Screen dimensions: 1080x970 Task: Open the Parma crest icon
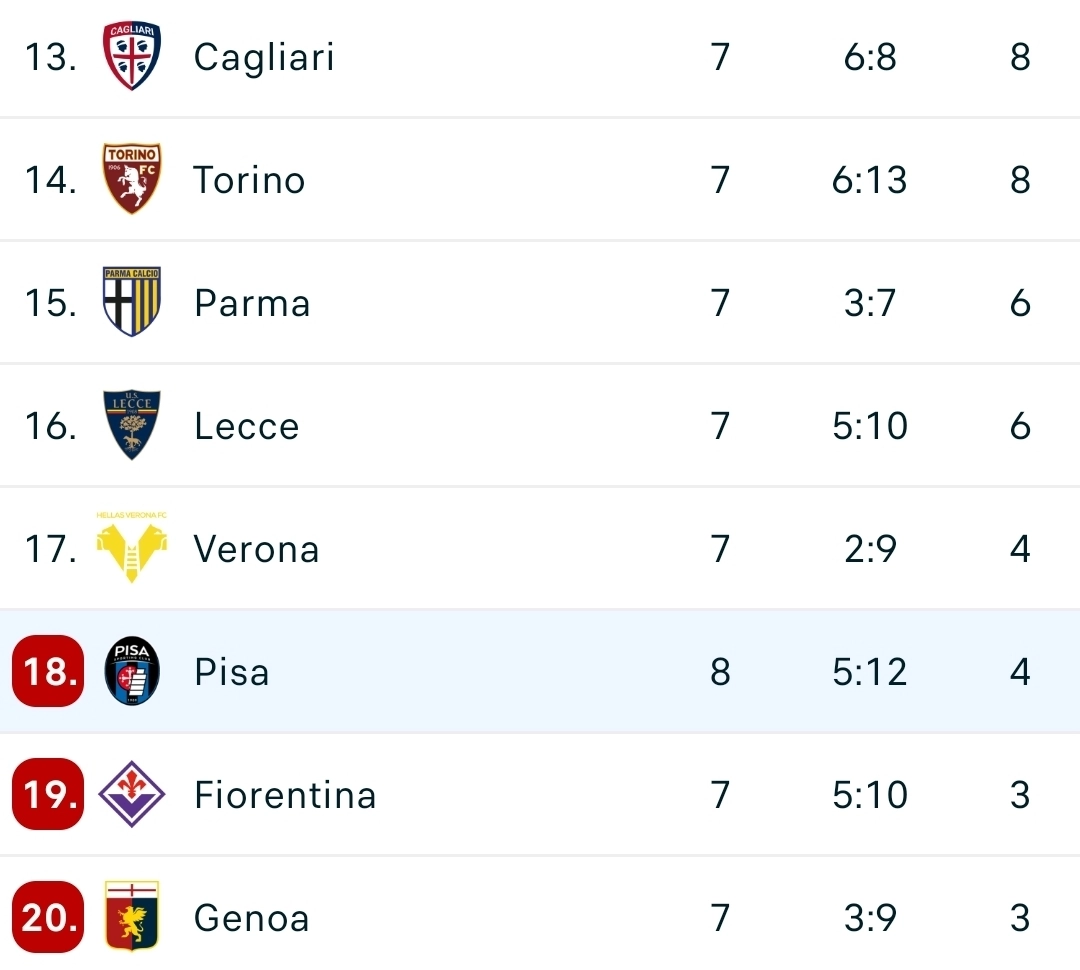(132, 302)
